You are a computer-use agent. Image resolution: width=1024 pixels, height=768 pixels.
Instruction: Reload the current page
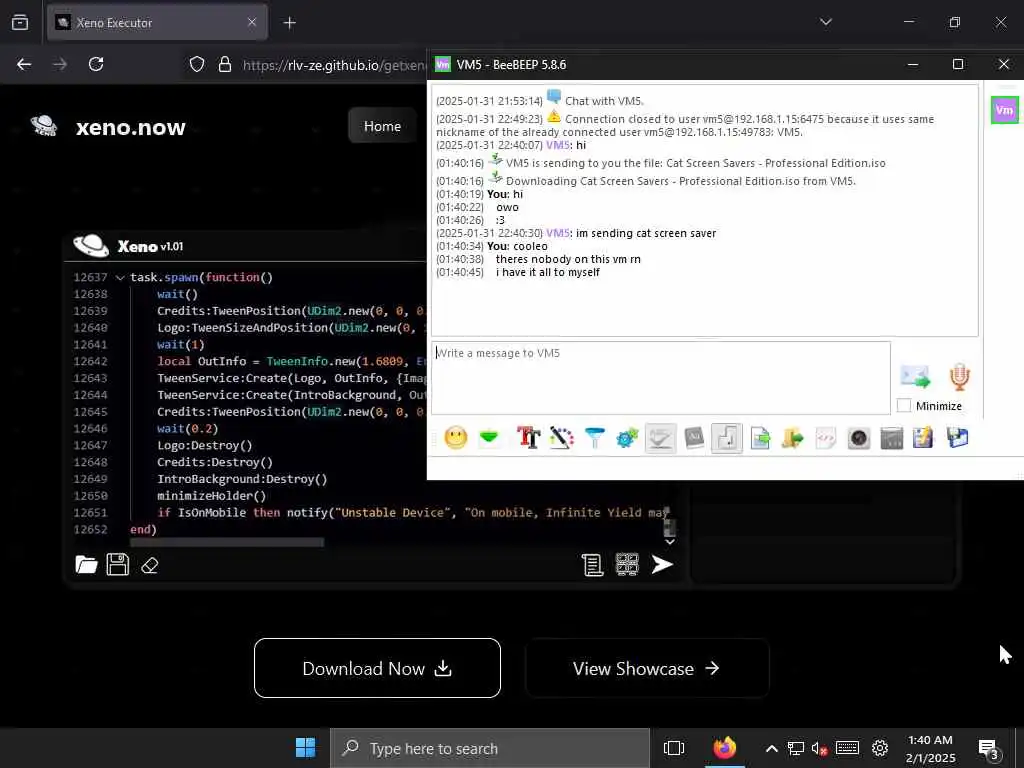pyautogui.click(x=96, y=64)
